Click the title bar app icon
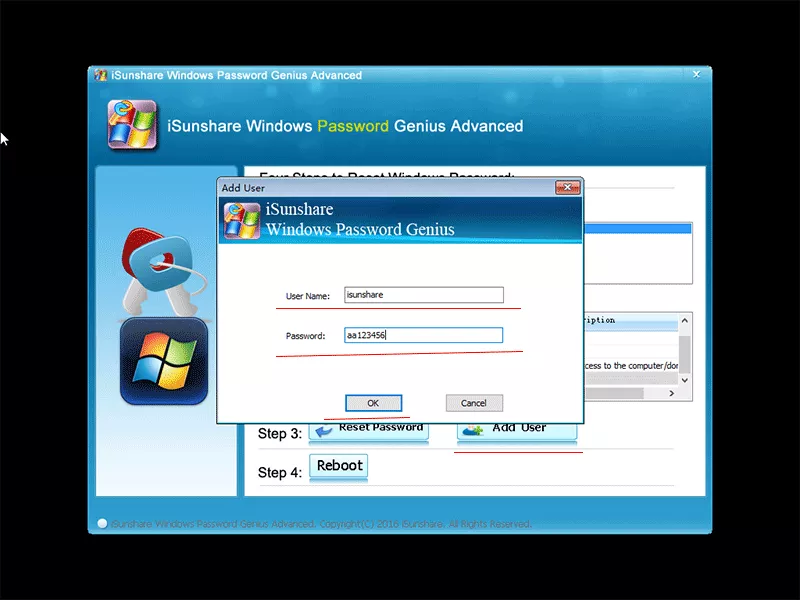 click(x=101, y=75)
